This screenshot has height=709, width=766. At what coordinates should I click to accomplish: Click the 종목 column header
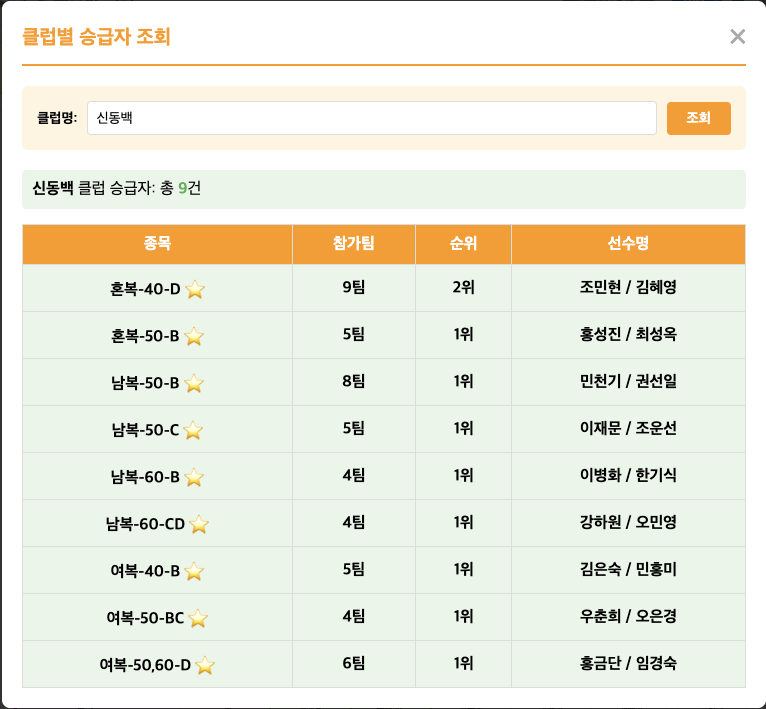pyautogui.click(x=157, y=244)
